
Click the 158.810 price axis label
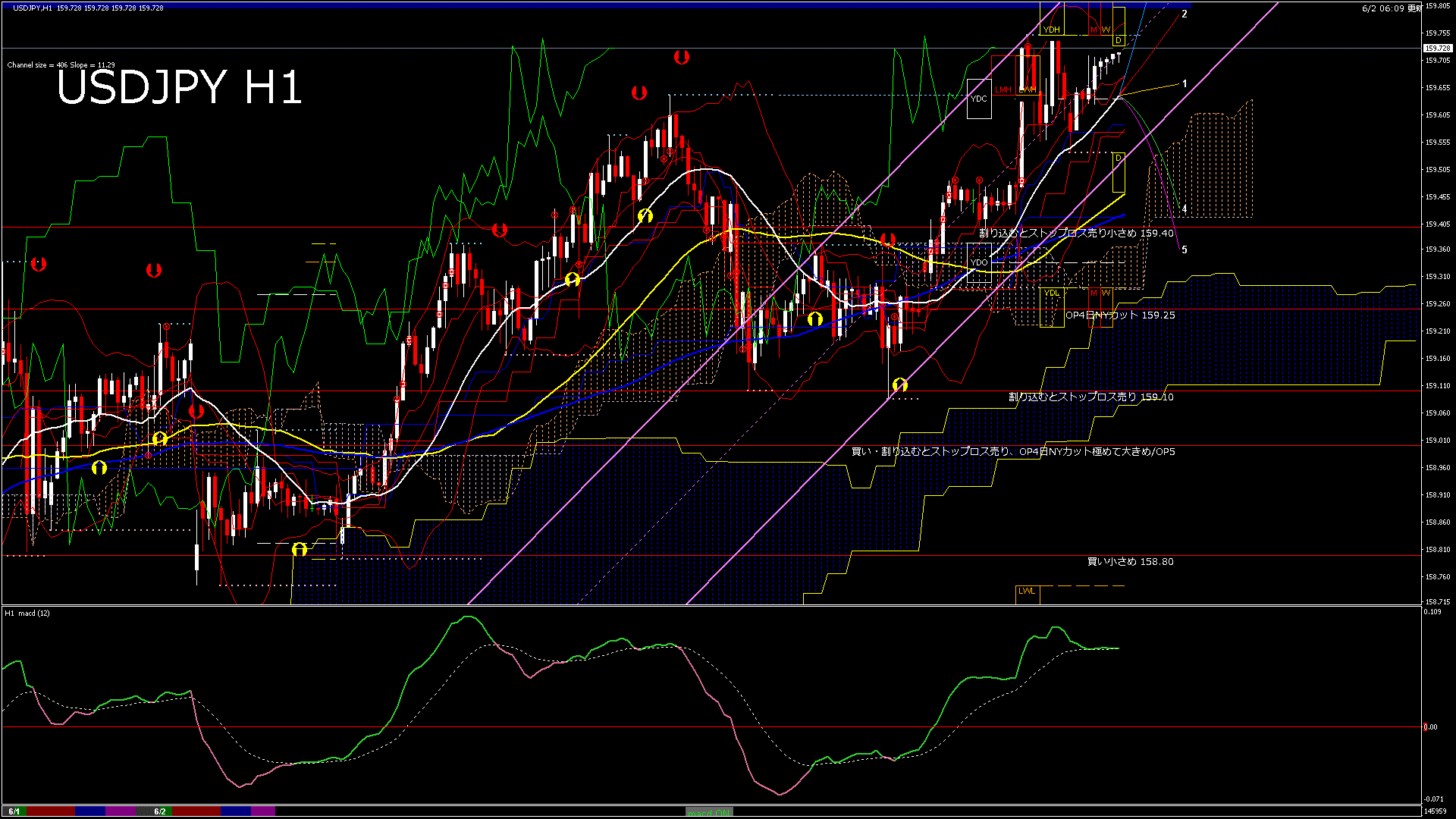(x=1438, y=549)
